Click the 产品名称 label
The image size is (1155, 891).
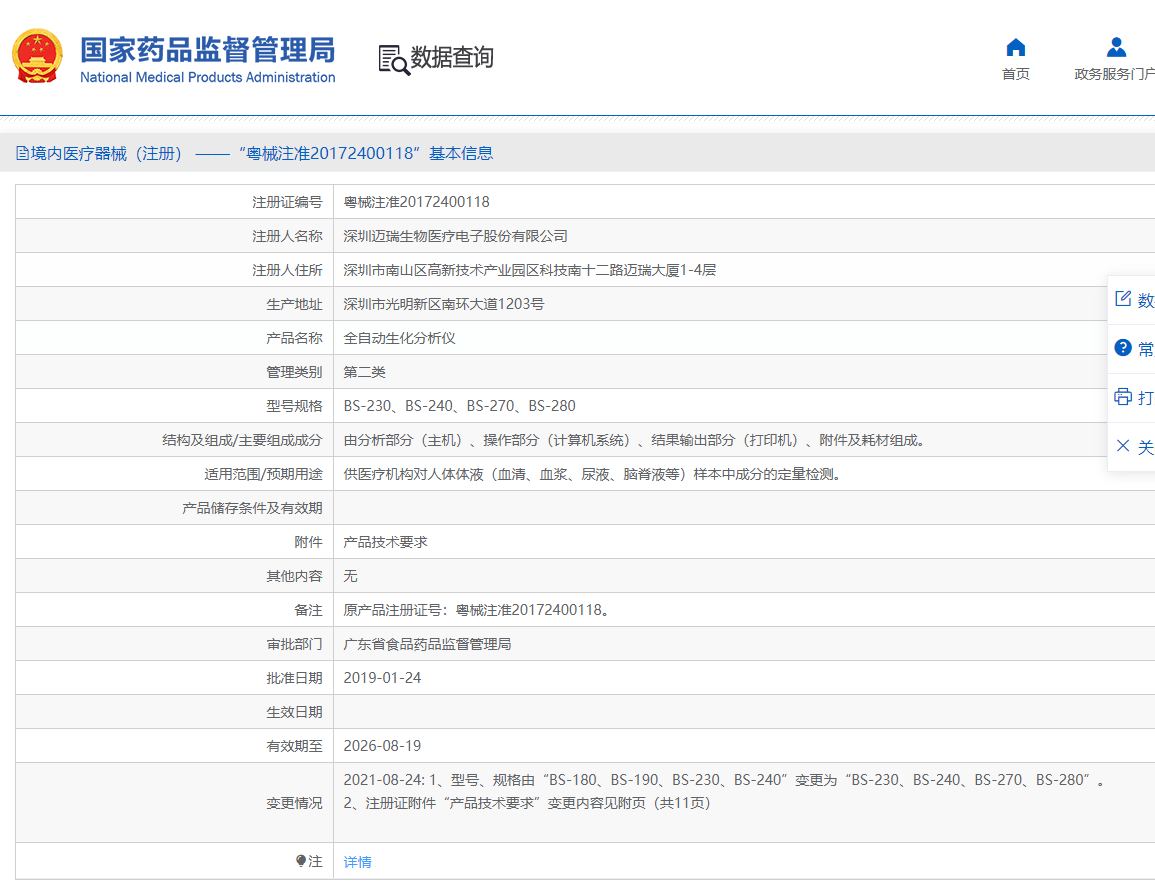coord(294,338)
